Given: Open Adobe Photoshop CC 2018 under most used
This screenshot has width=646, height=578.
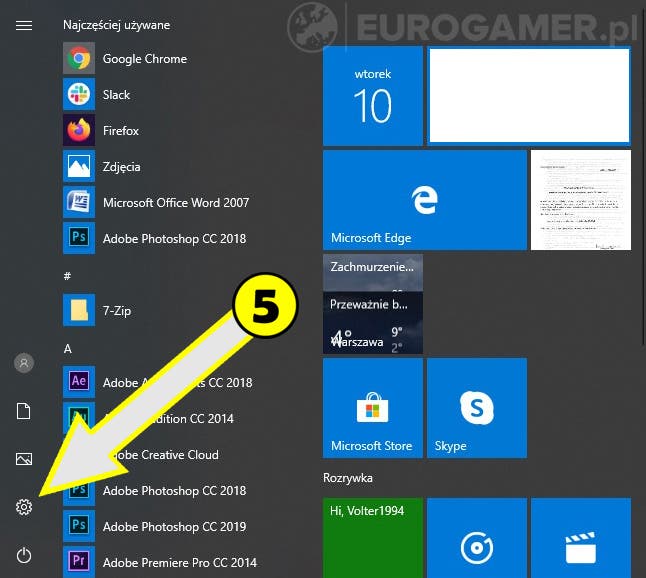Looking at the screenshot, I should [x=154, y=238].
